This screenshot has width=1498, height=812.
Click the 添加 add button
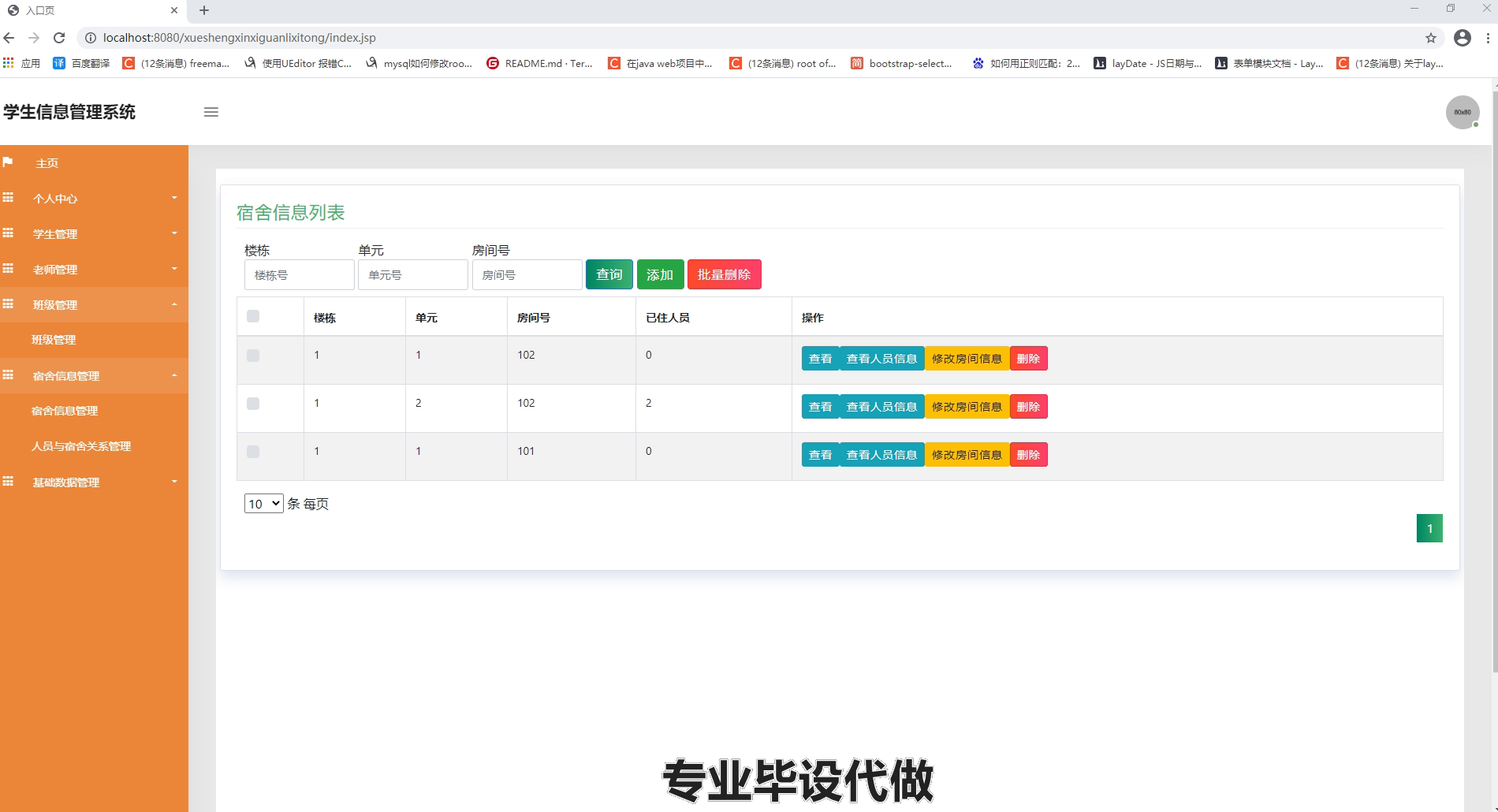pyautogui.click(x=660, y=274)
